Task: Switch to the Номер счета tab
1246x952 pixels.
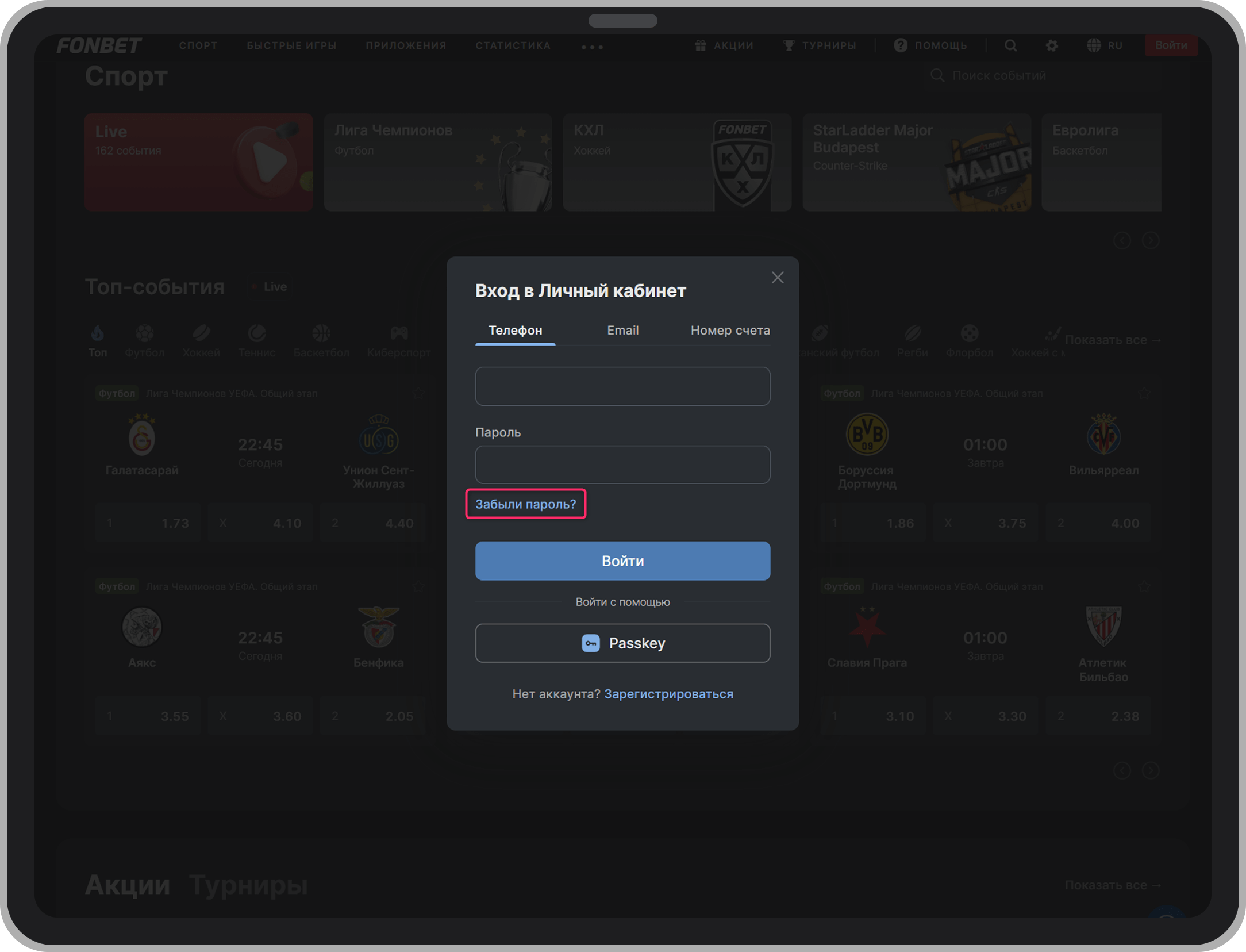Action: click(730, 330)
